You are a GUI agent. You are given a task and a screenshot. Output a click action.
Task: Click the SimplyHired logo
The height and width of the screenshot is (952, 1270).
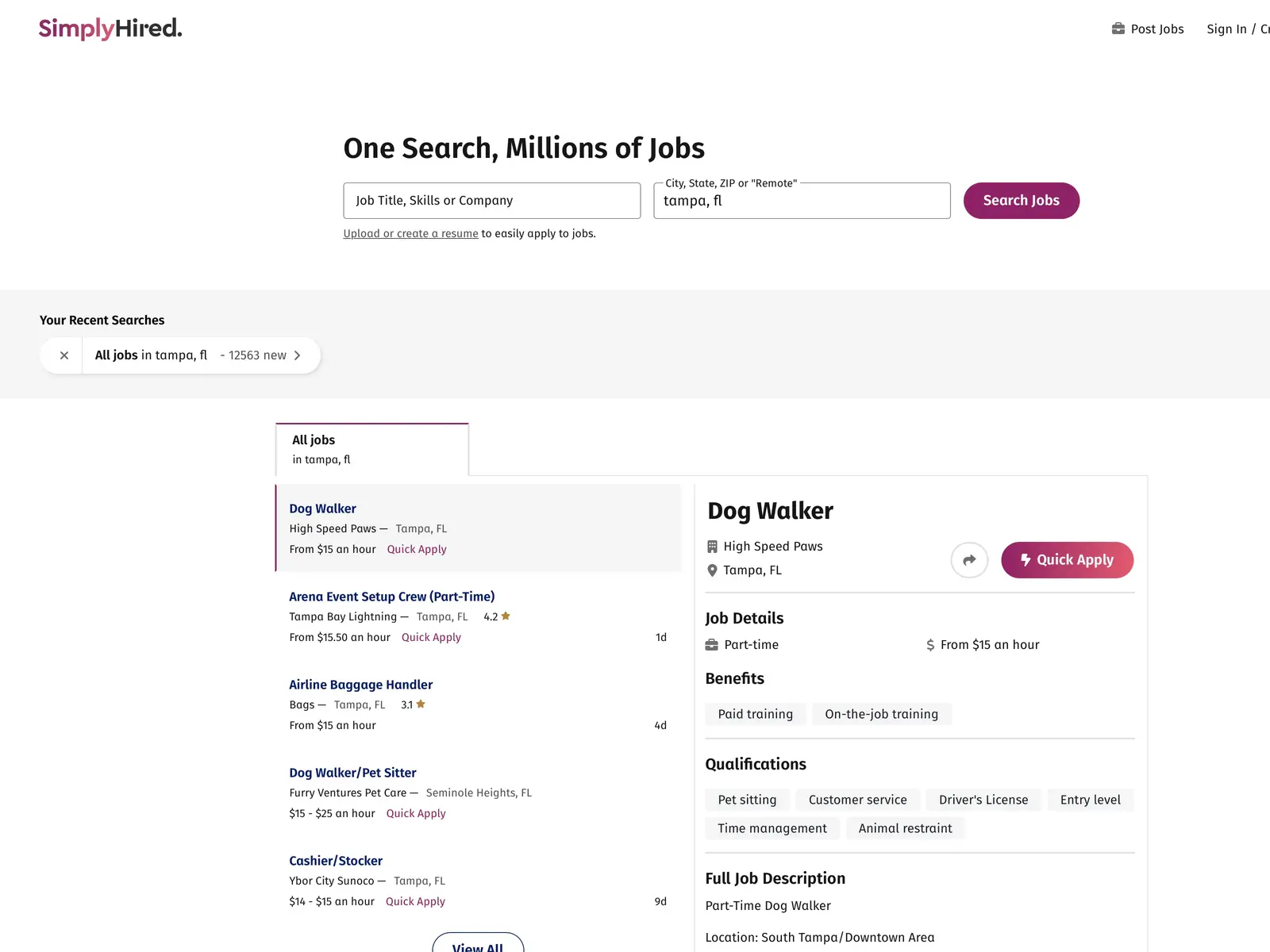[110, 29]
